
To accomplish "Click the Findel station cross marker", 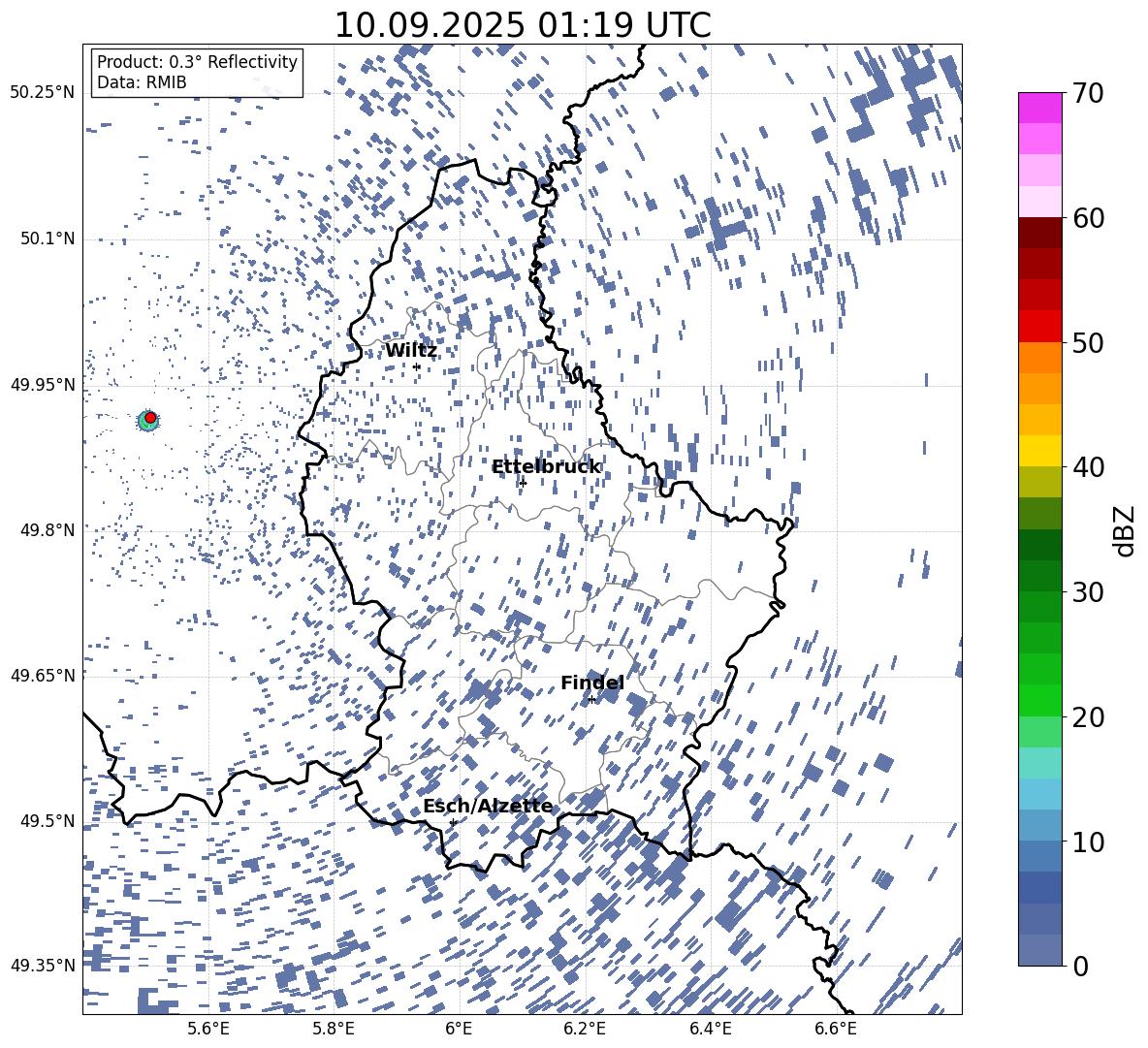I will point(591,700).
